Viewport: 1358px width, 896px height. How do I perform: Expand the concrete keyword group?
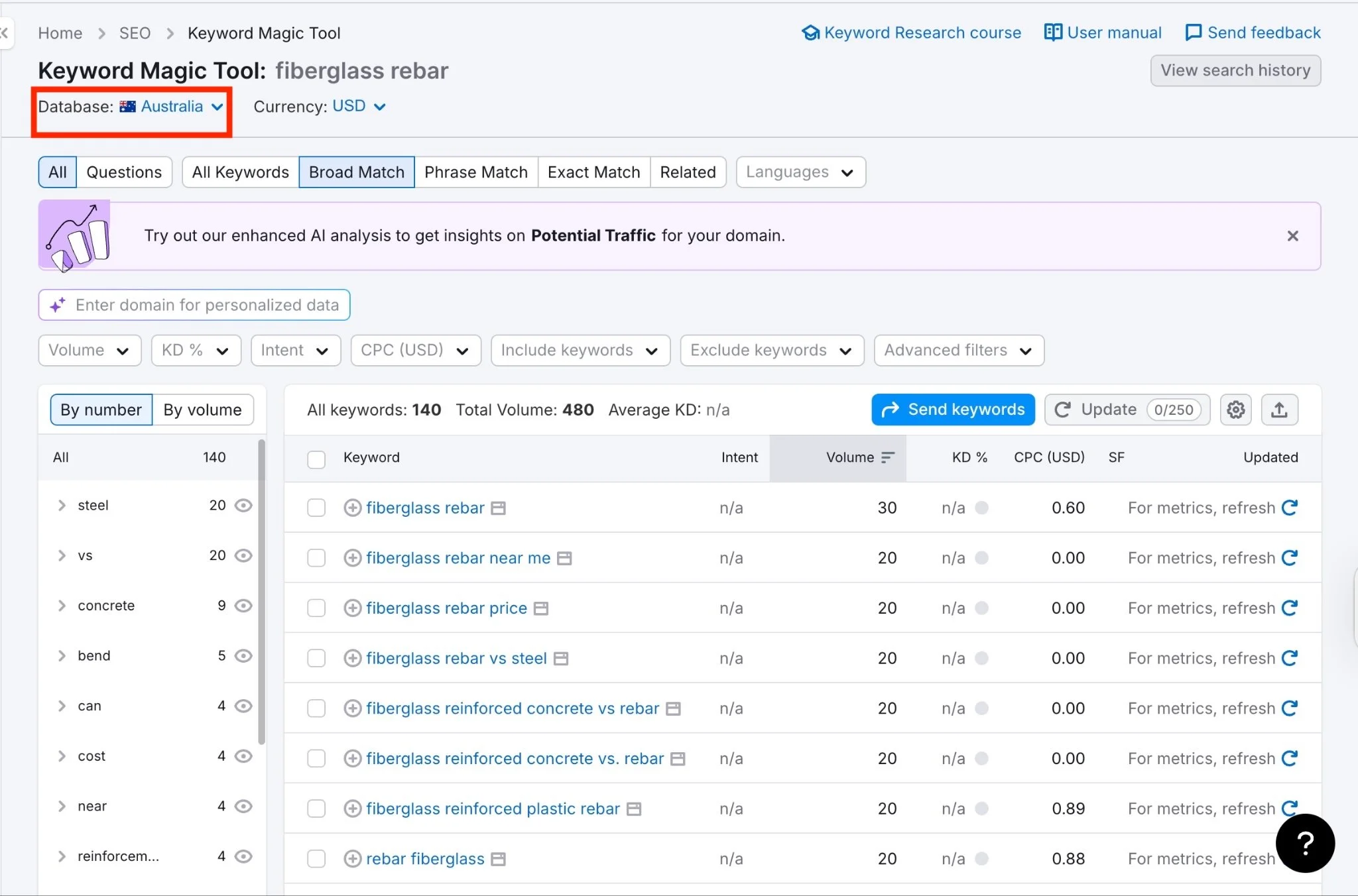62,606
